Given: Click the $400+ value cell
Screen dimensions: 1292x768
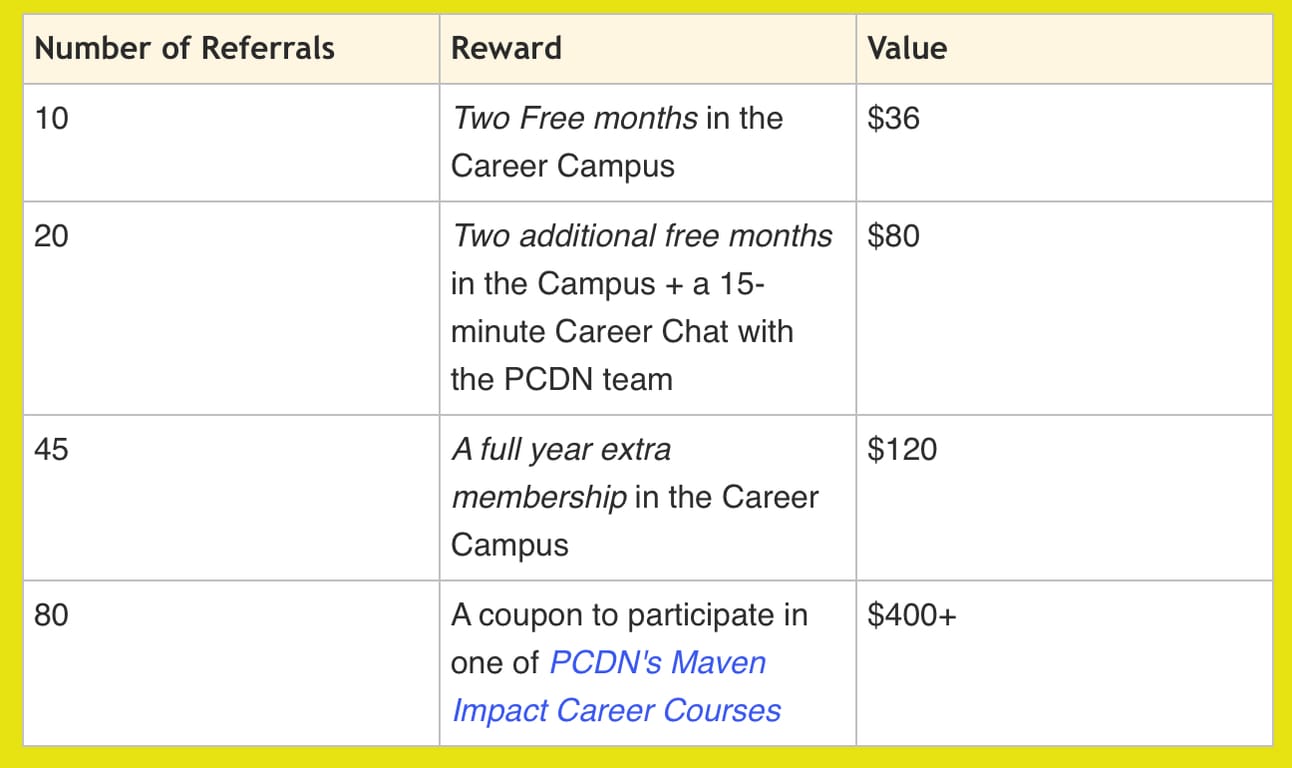Looking at the screenshot, I should (912, 615).
